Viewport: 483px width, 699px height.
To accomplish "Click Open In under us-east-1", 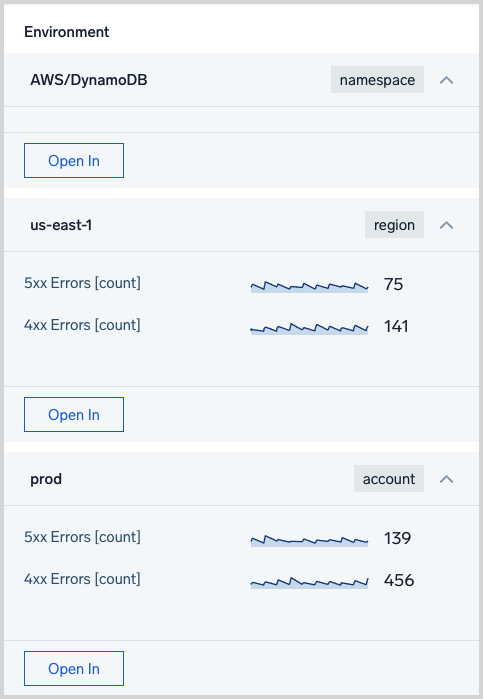I will point(74,415).
